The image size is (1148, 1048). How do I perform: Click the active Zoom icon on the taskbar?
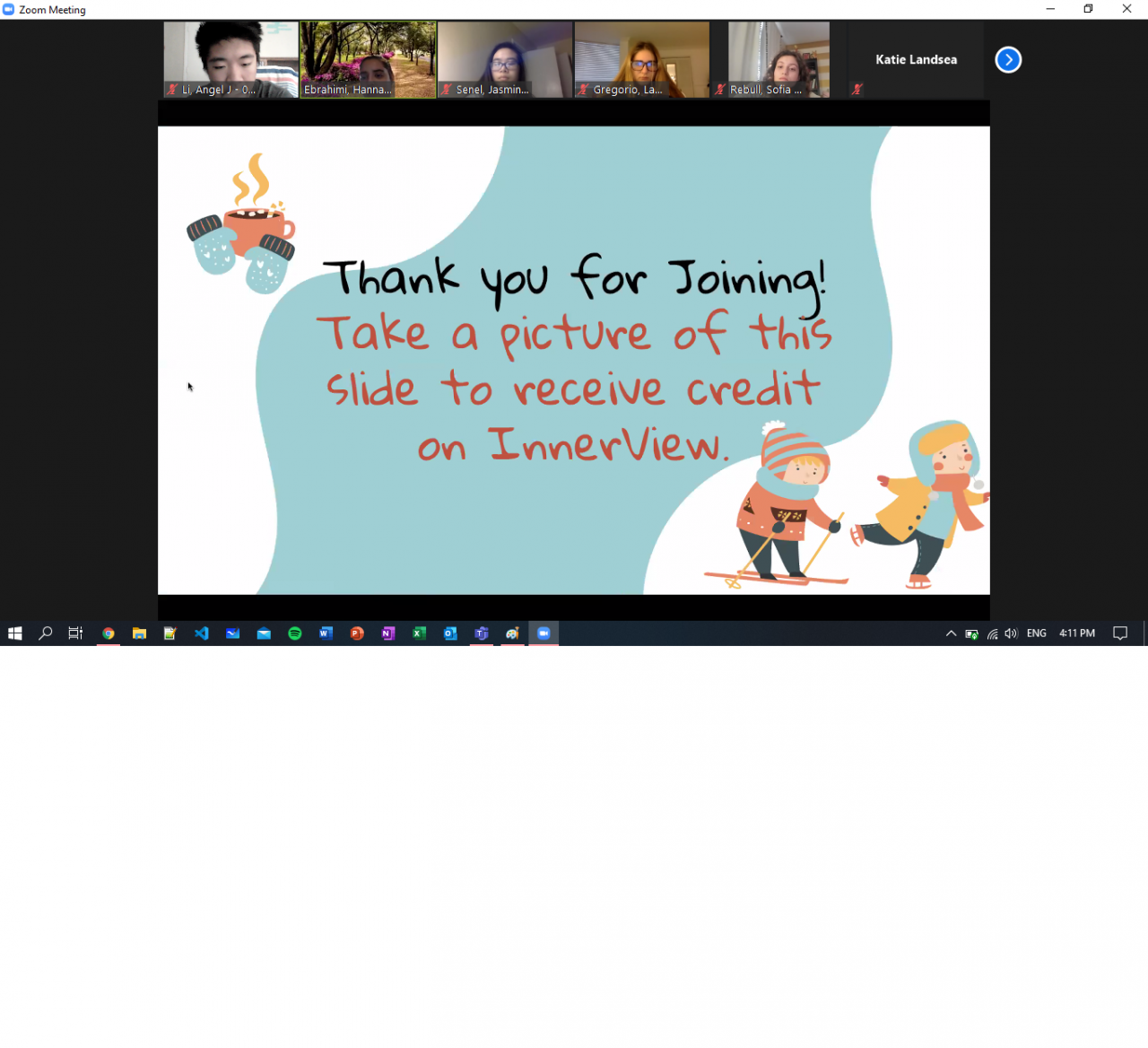coord(544,633)
